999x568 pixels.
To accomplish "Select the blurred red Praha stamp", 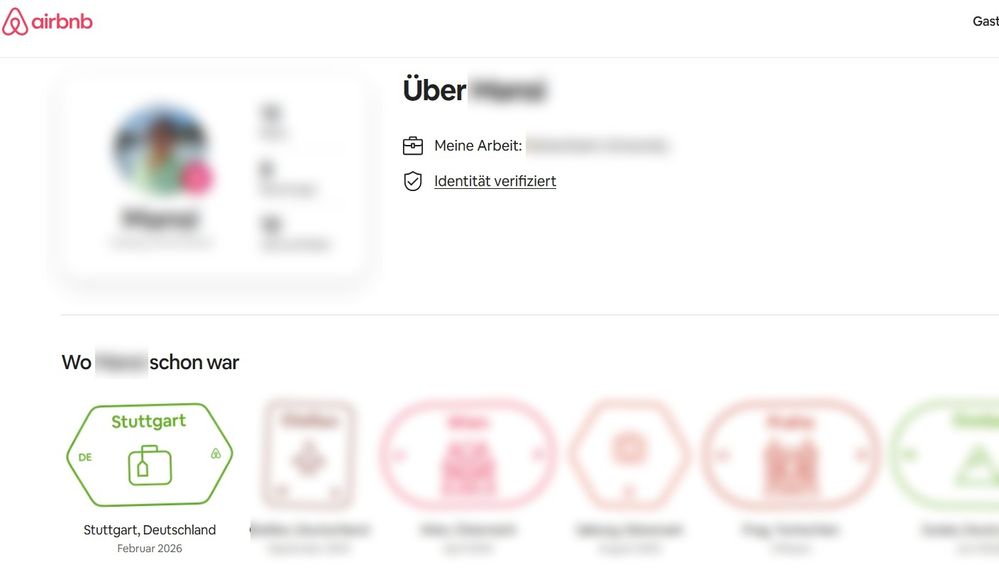I will [x=790, y=455].
